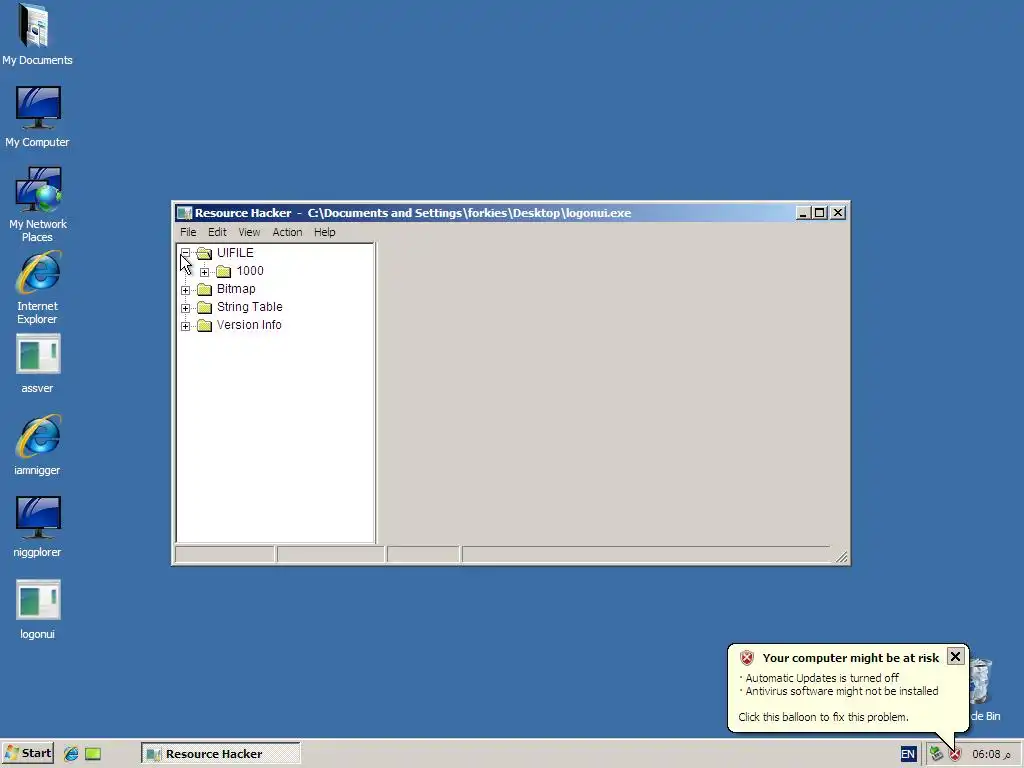Screen dimensions: 1024x768
Task: Click the Safely Remove Hardware tray icon
Action: click(x=936, y=754)
